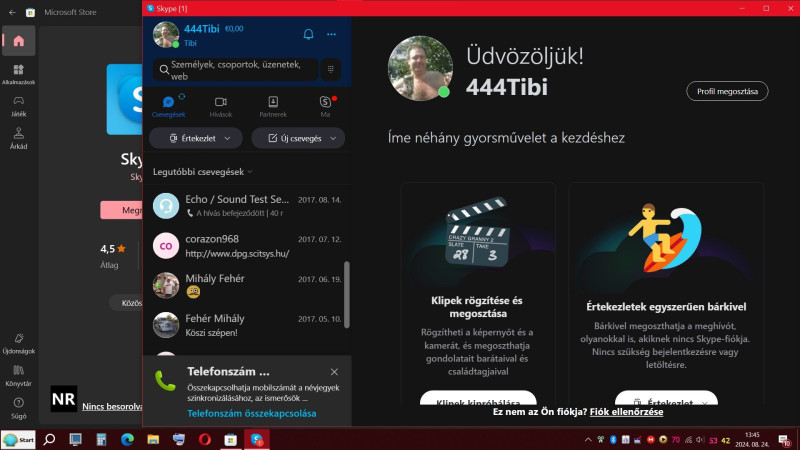Open Skype notifications bell

pyautogui.click(x=308, y=34)
